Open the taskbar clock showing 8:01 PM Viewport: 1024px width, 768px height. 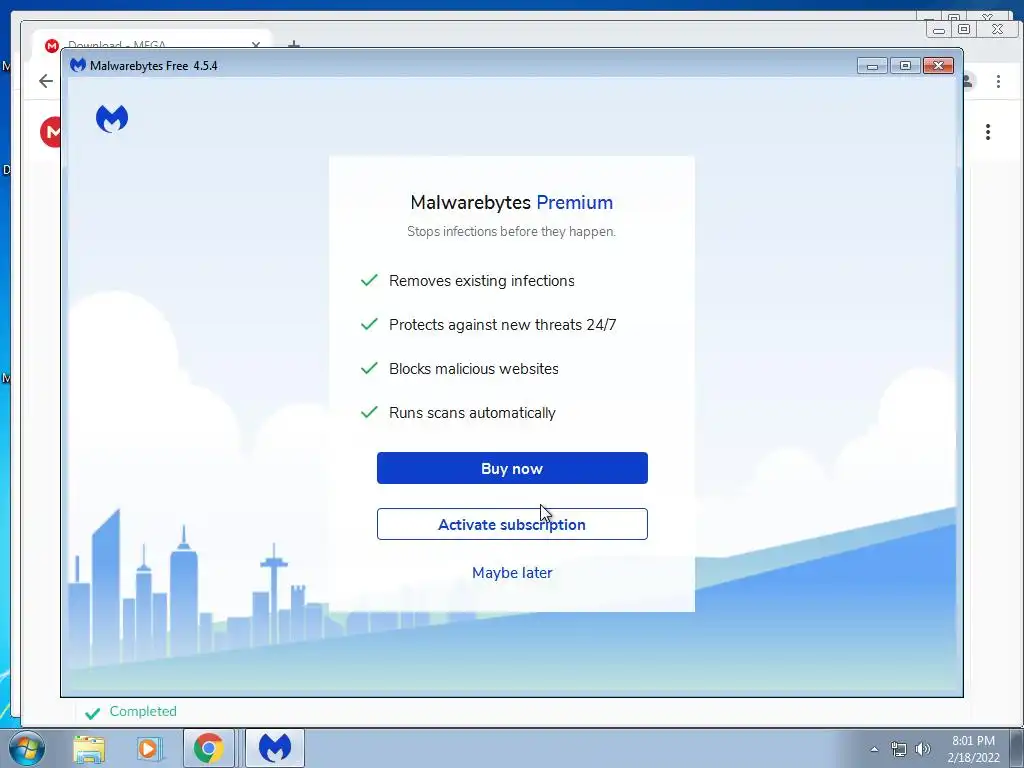[973, 749]
